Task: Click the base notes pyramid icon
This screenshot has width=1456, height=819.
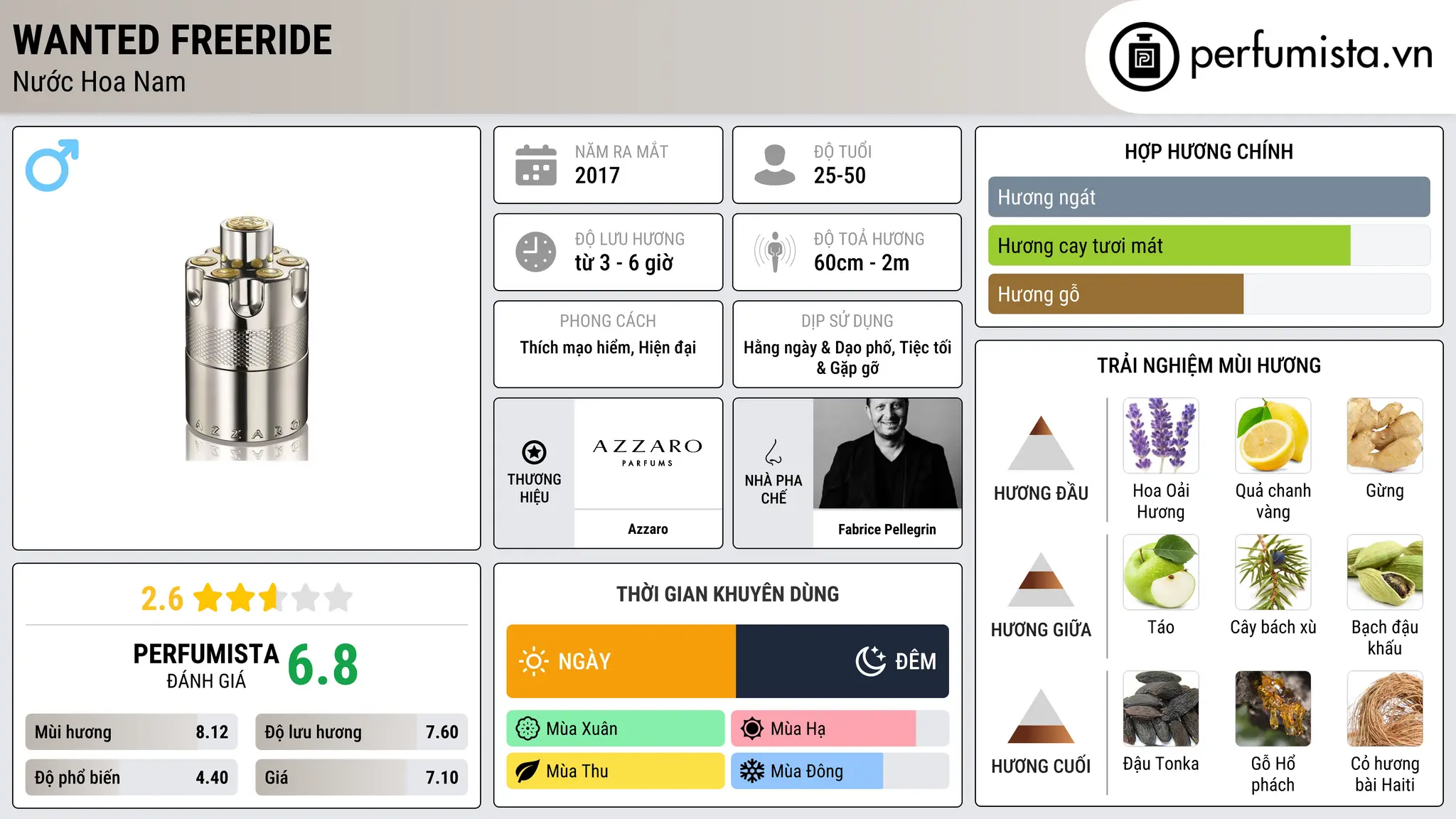Action: tap(1042, 716)
